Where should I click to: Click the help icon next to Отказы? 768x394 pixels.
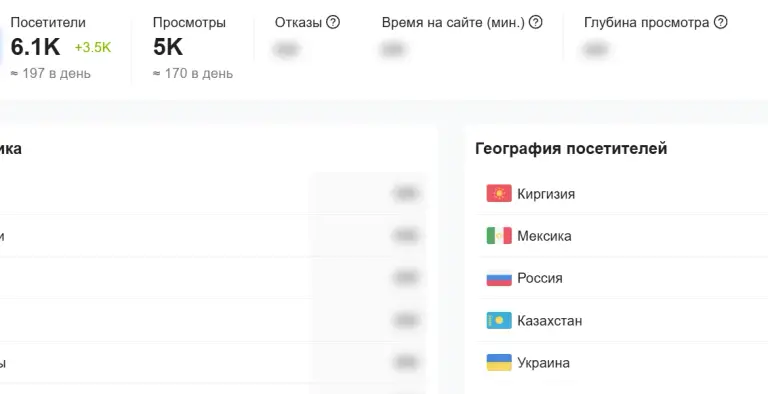pyautogui.click(x=333, y=22)
